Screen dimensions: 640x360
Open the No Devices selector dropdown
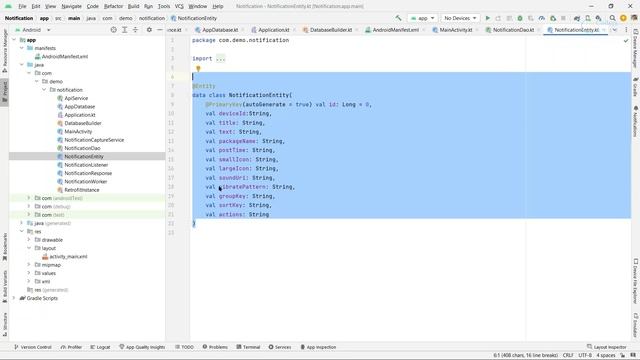click(460, 18)
